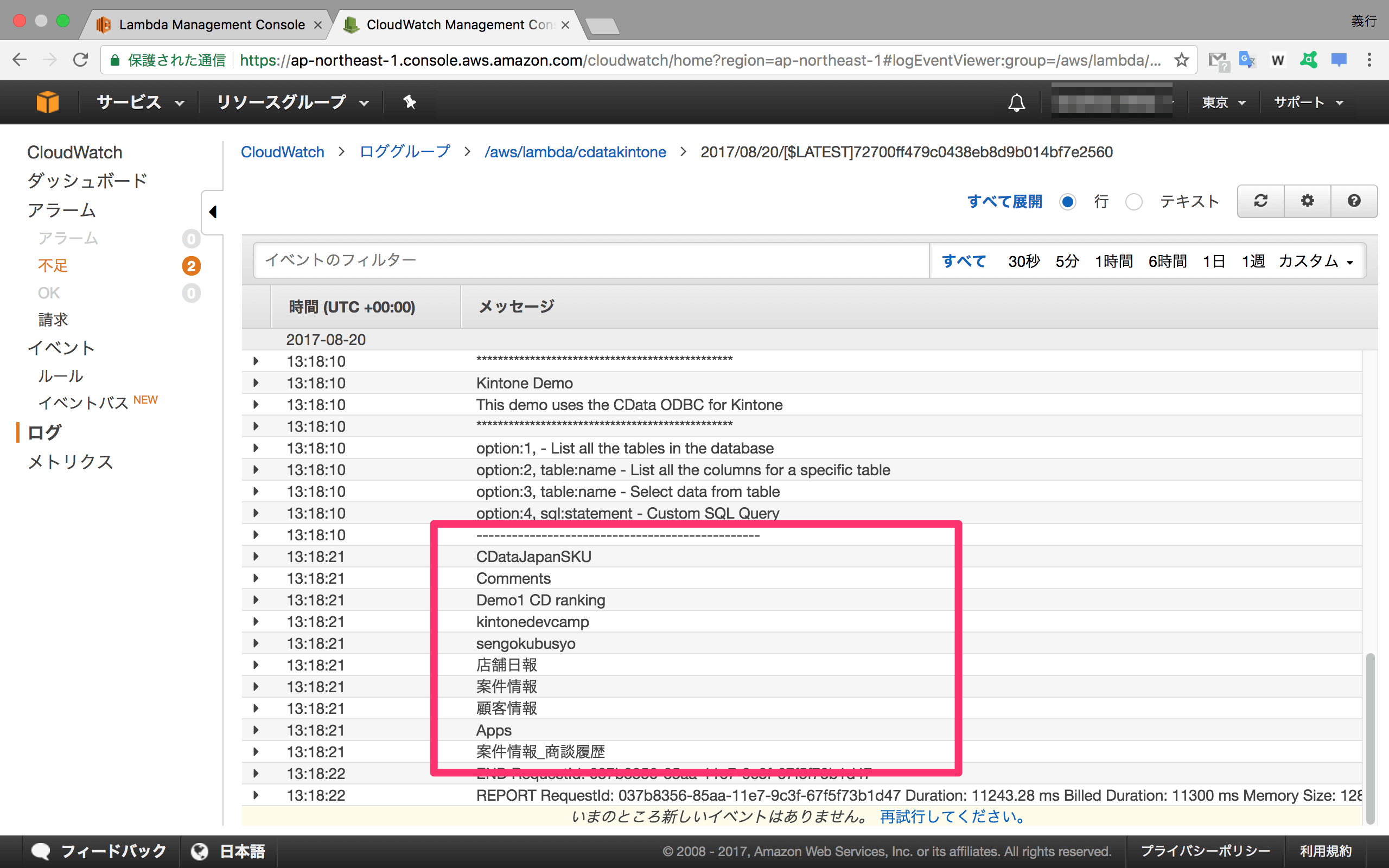Select the テキスト view radio button

(1133, 202)
